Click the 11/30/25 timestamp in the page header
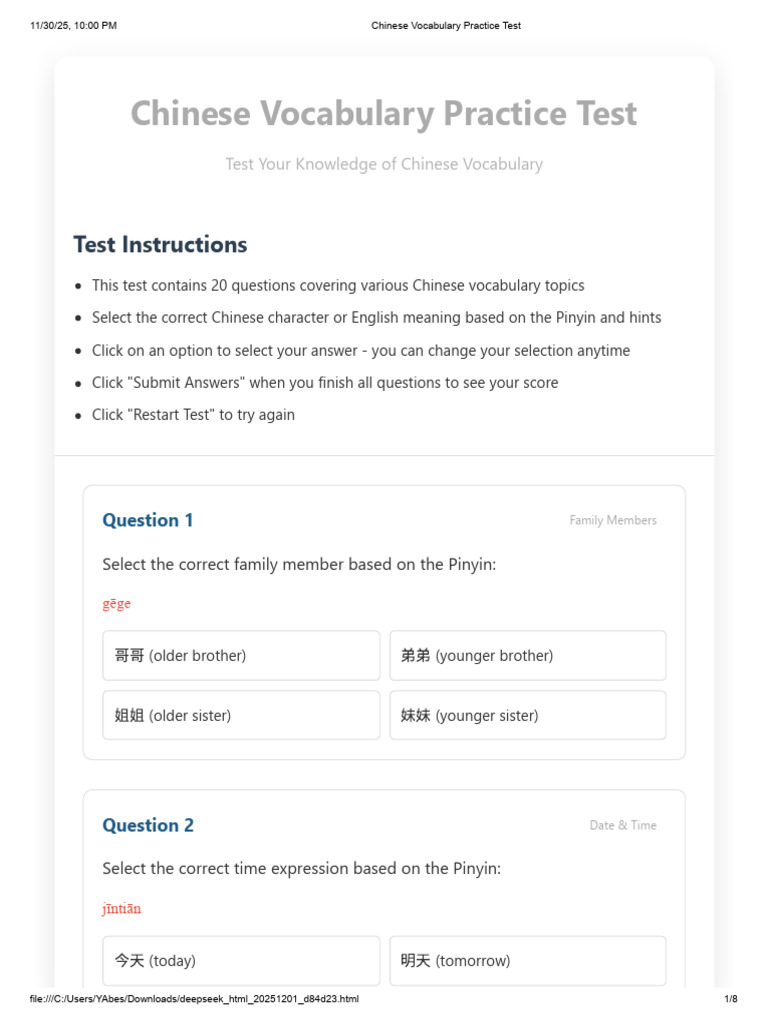The image size is (768, 1024). click(73, 25)
